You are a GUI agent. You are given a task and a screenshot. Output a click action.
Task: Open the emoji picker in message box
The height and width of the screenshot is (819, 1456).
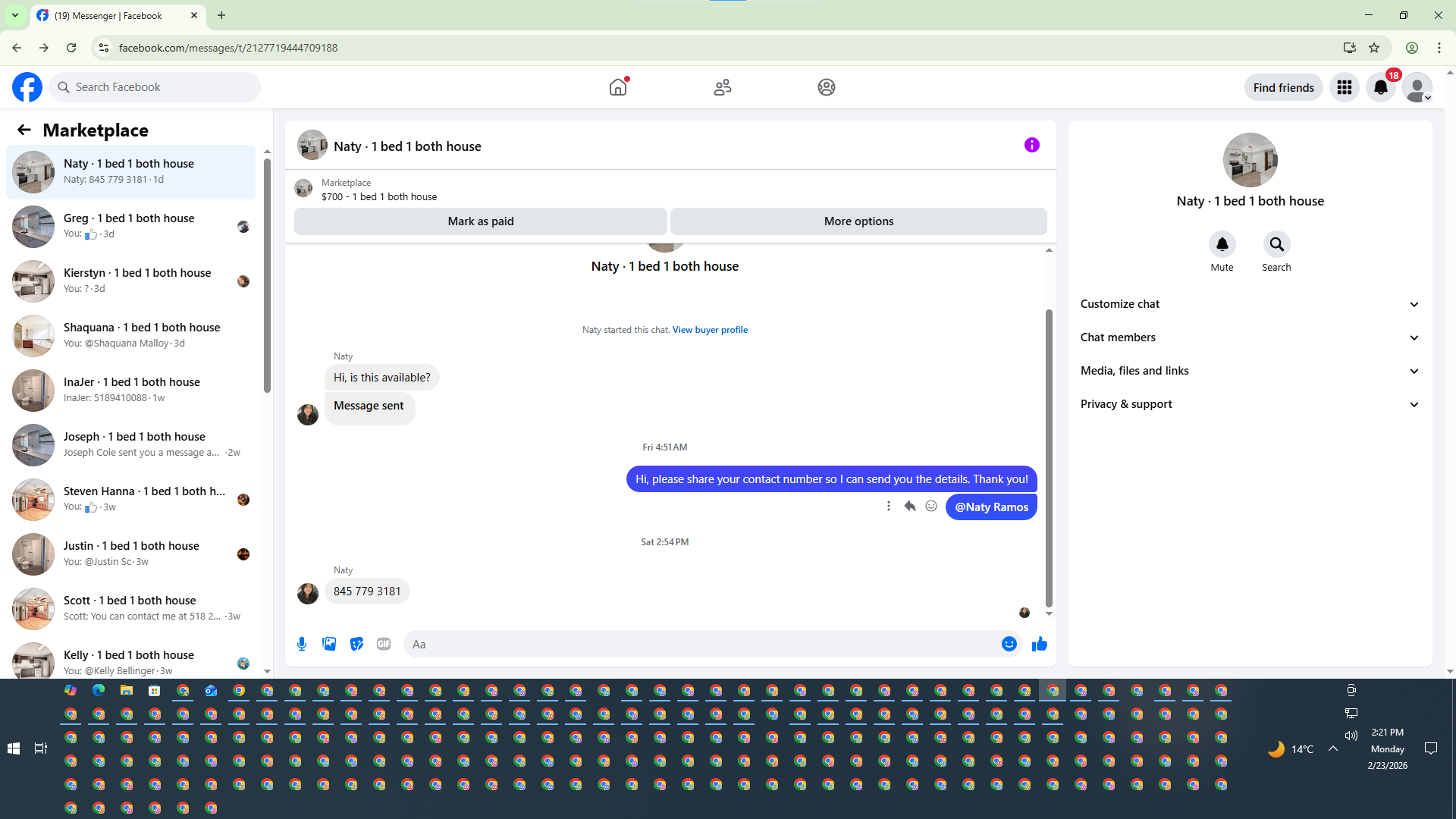click(x=1009, y=644)
